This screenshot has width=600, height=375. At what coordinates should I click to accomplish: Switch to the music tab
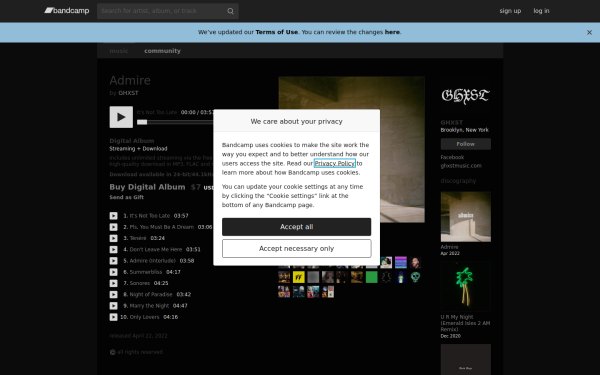[119, 51]
